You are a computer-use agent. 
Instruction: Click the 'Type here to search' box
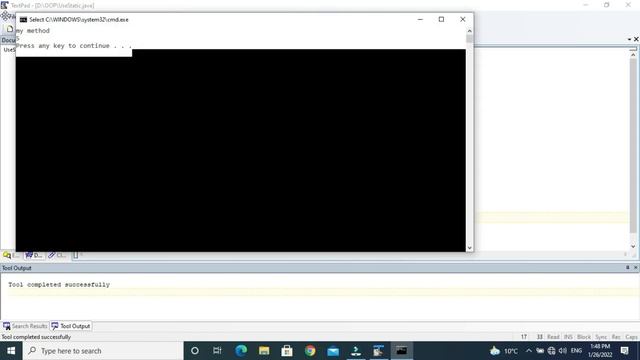(x=103, y=351)
